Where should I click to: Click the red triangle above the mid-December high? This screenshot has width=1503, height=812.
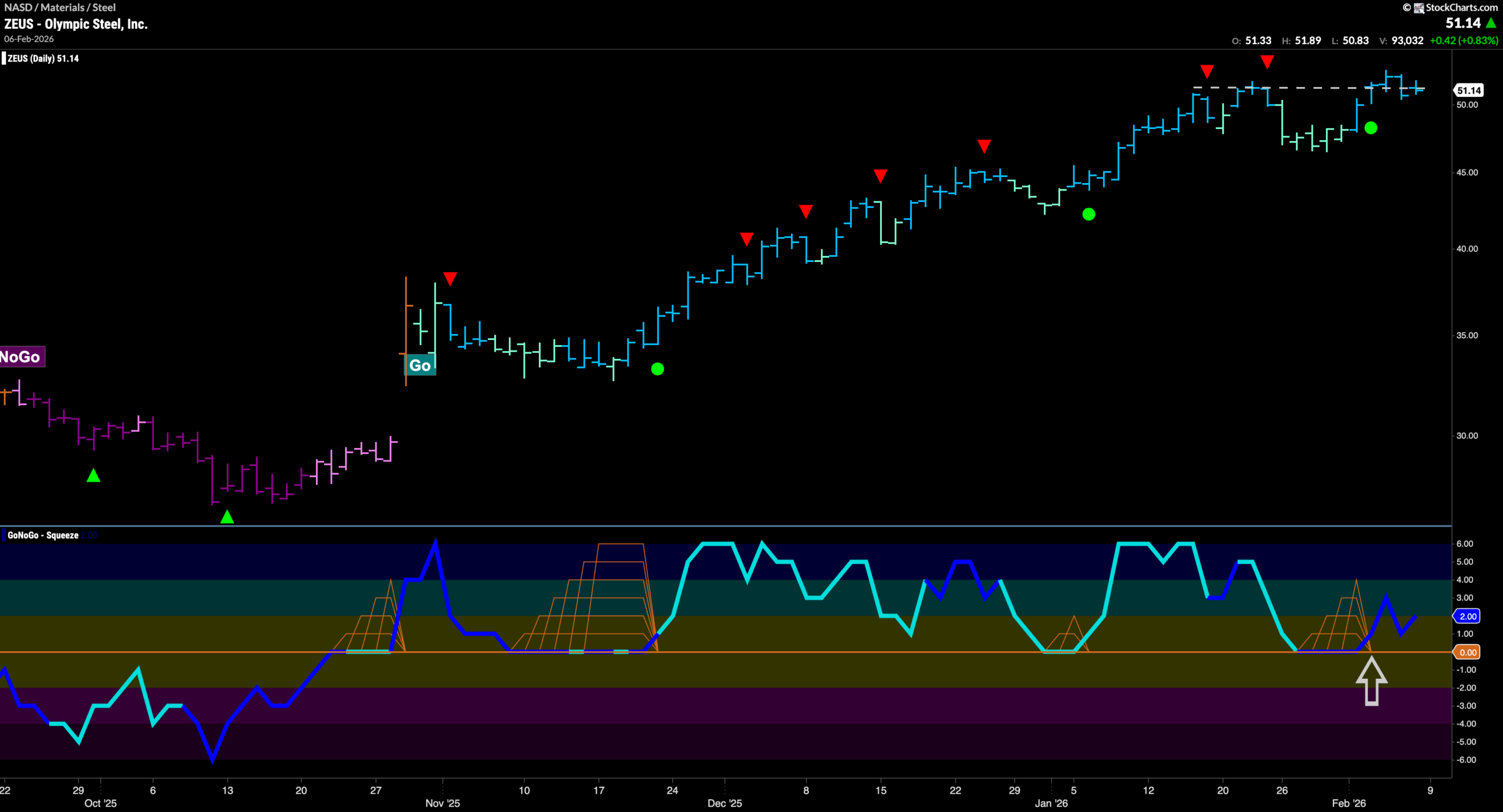880,176
